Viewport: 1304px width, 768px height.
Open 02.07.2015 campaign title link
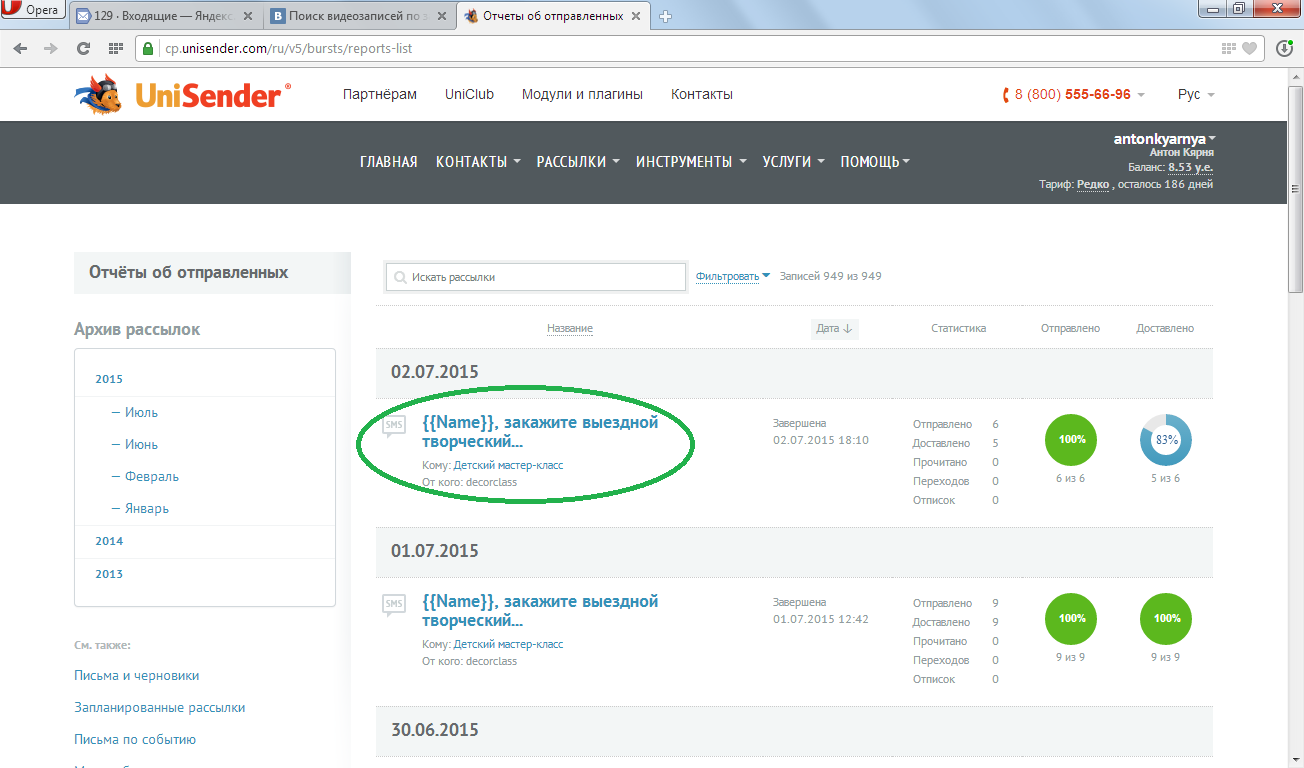[540, 432]
